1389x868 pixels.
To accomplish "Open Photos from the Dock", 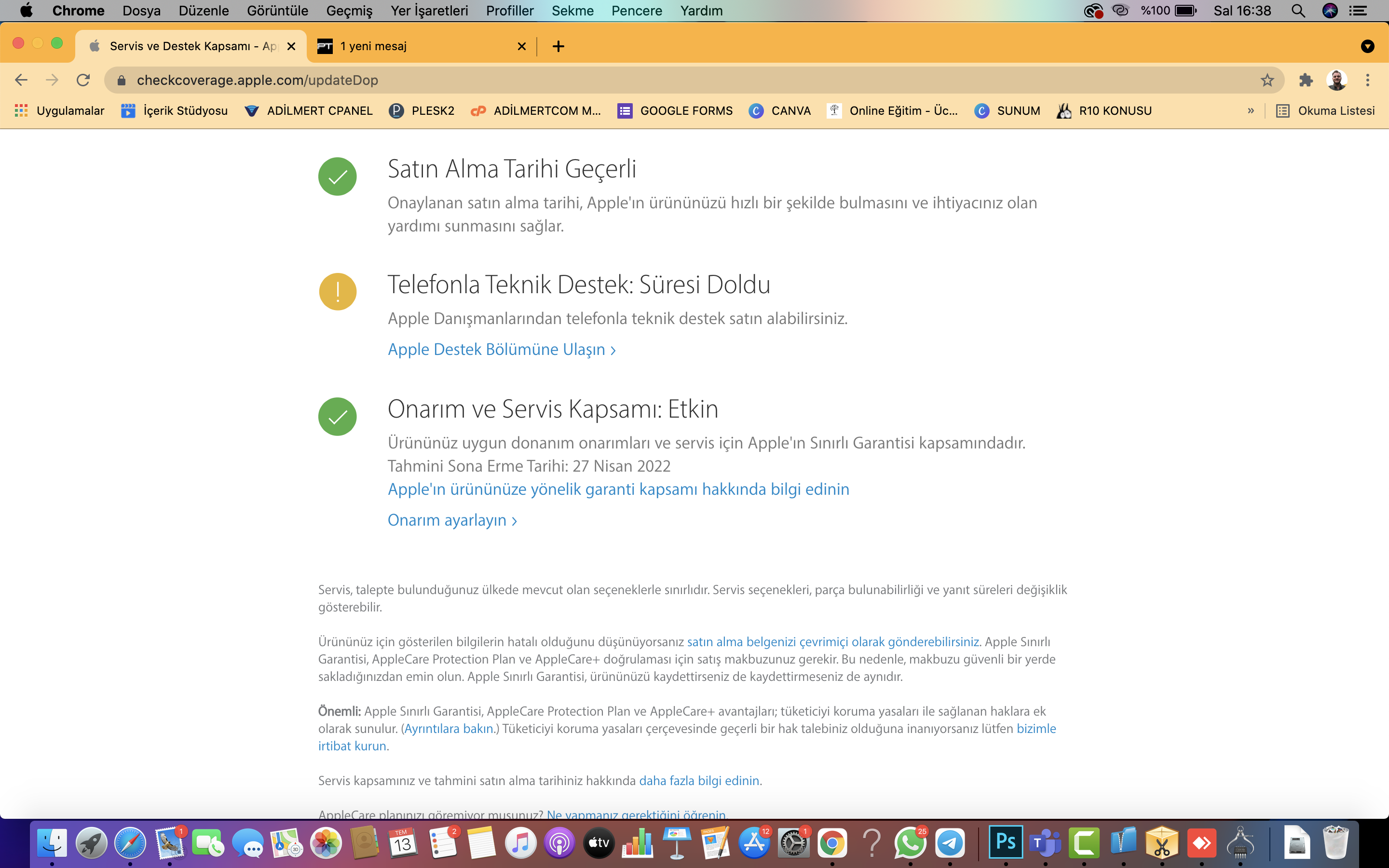I will click(x=326, y=843).
